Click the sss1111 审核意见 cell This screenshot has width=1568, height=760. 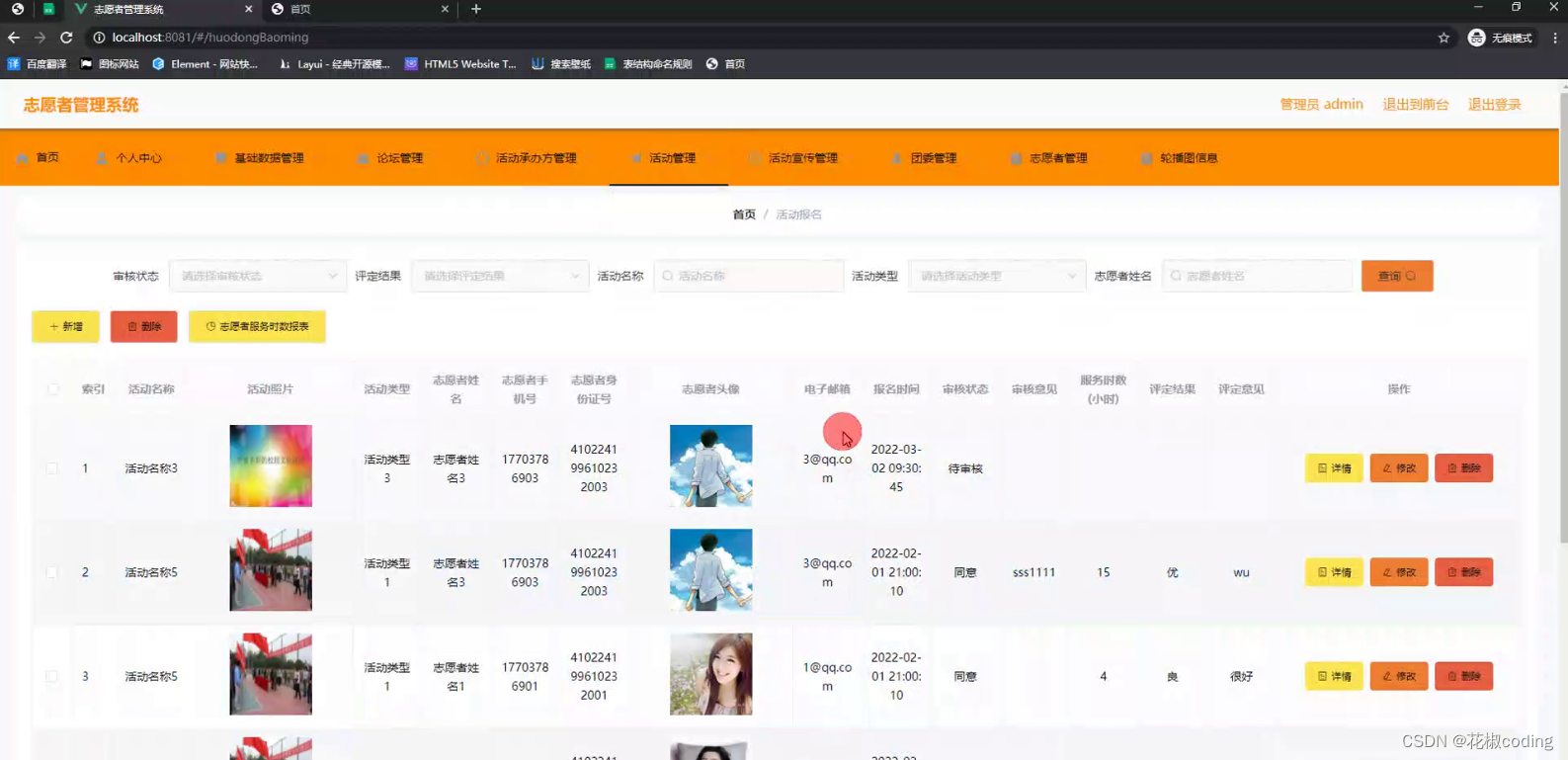[1033, 572]
